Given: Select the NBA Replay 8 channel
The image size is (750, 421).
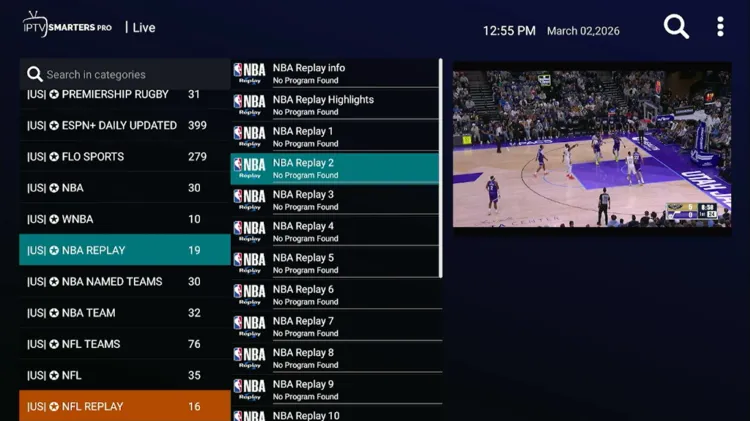Looking at the screenshot, I should (x=336, y=358).
